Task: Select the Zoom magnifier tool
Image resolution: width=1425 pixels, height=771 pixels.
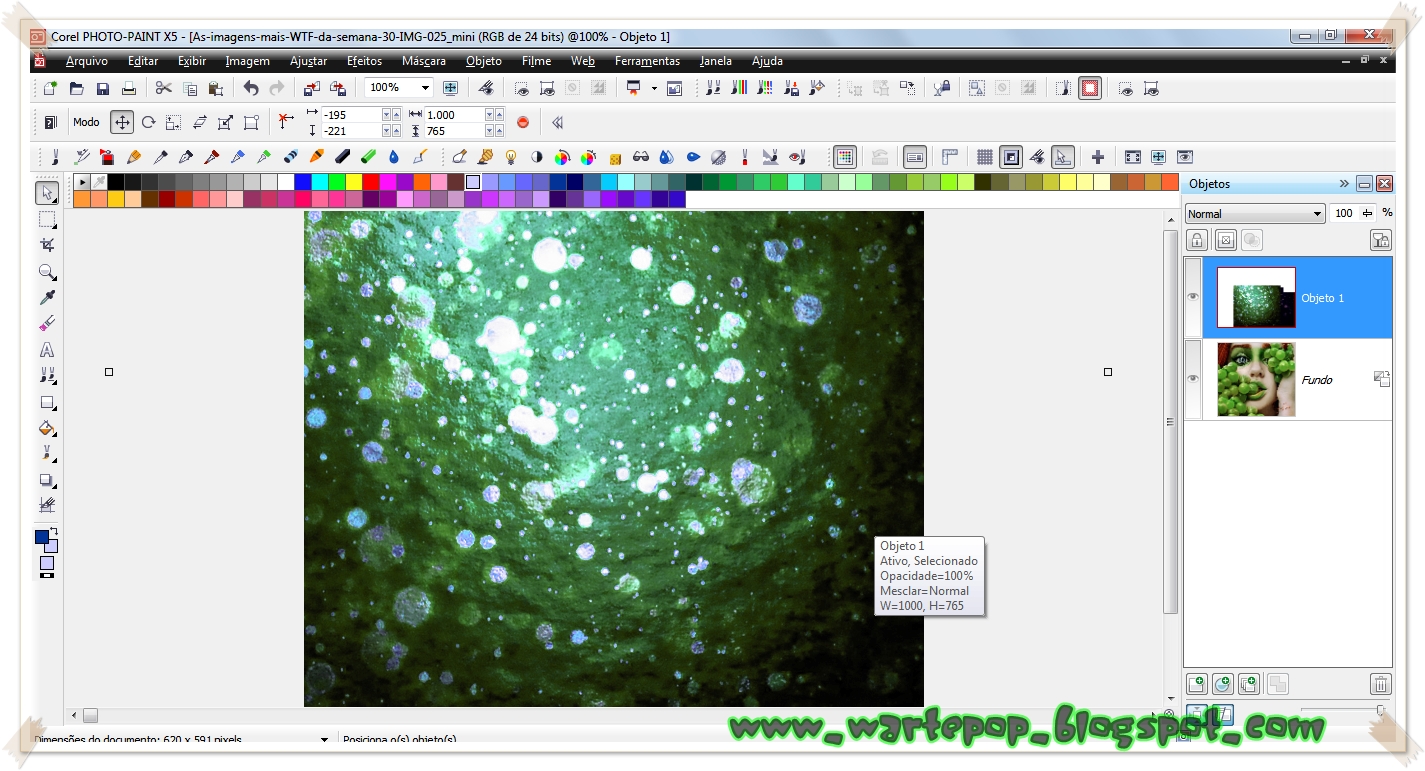Action: (x=47, y=271)
